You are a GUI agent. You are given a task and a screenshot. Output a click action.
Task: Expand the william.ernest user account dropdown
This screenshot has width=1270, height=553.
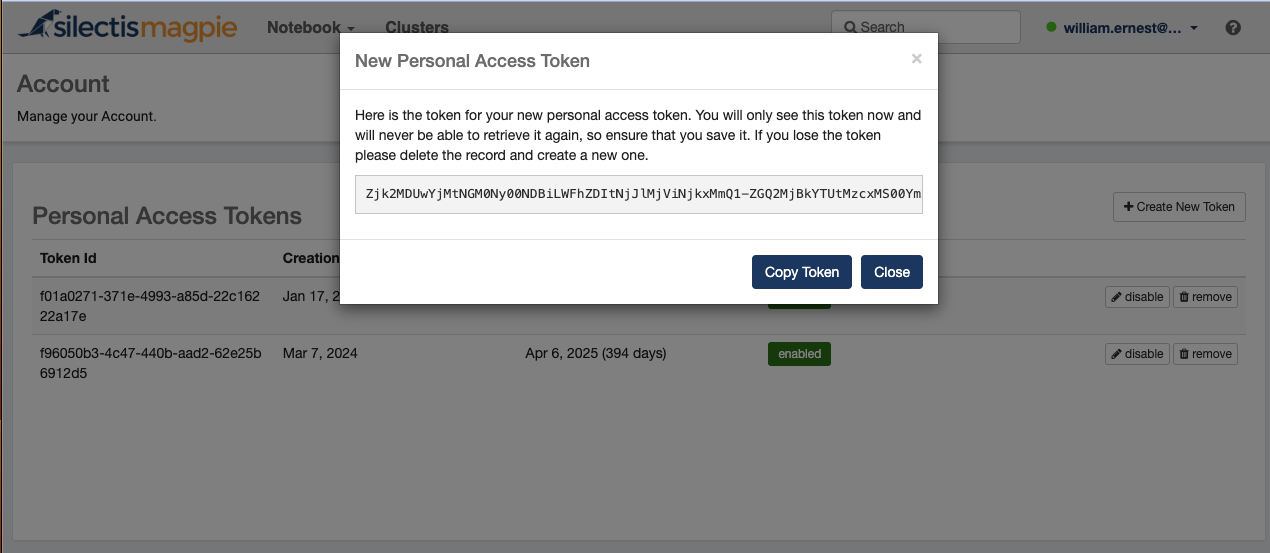click(1123, 28)
